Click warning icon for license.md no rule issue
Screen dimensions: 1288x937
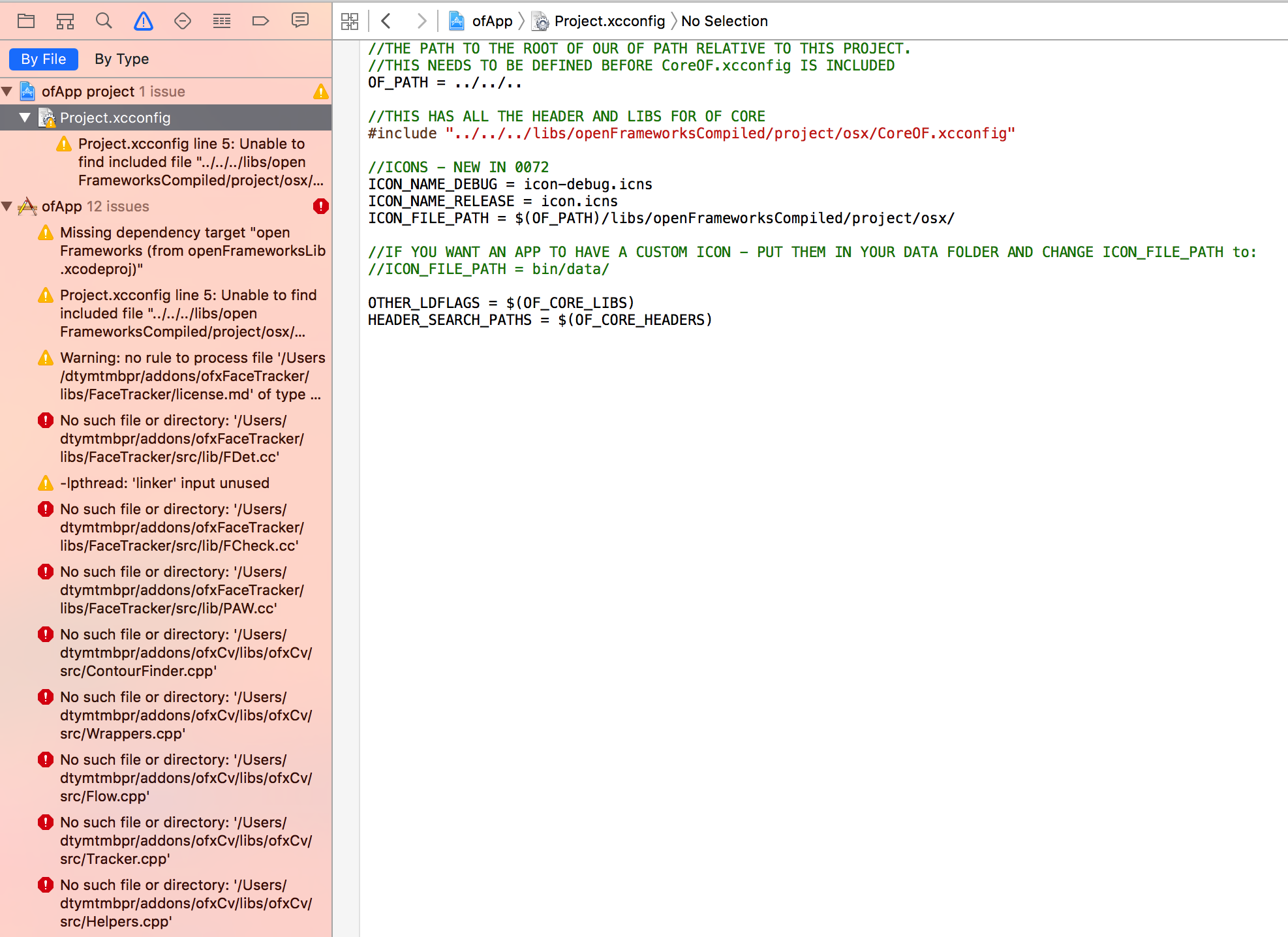coord(46,358)
